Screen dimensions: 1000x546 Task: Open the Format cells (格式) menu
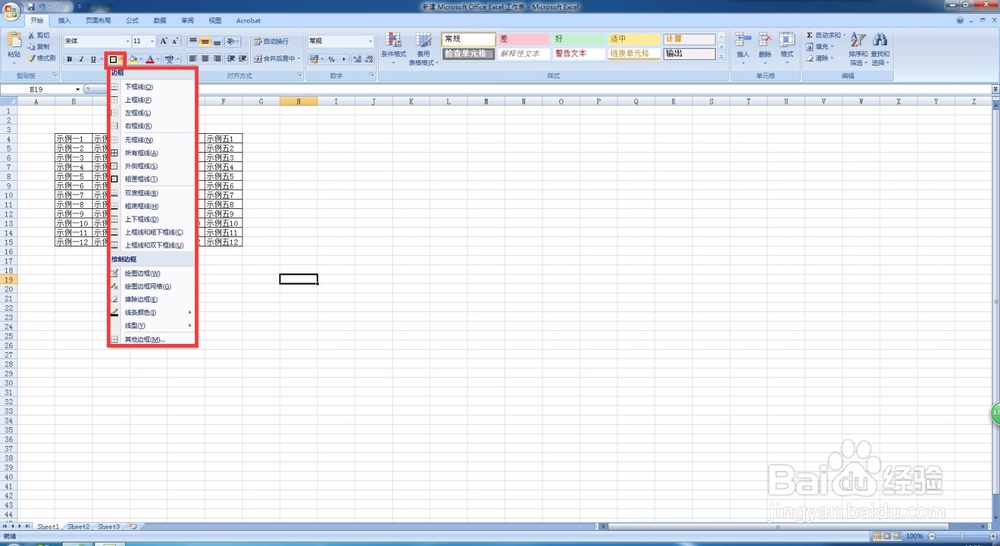click(x=787, y=46)
